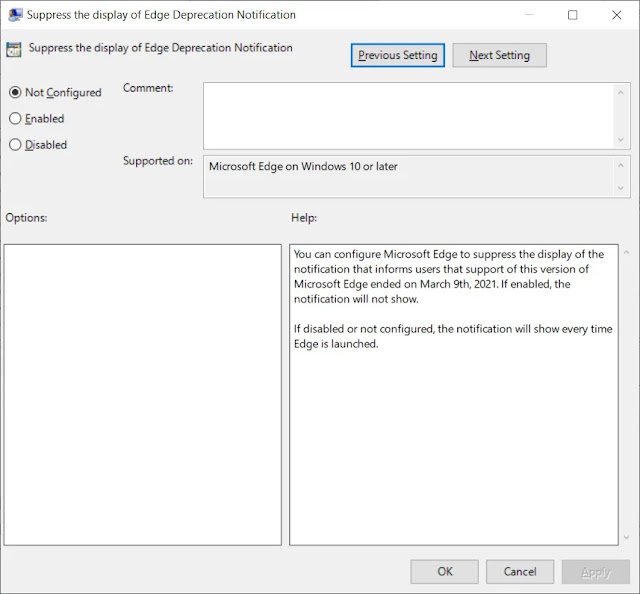The width and height of the screenshot is (640, 594).
Task: Click the Comment box scroll down arrow
Action: coord(621,140)
